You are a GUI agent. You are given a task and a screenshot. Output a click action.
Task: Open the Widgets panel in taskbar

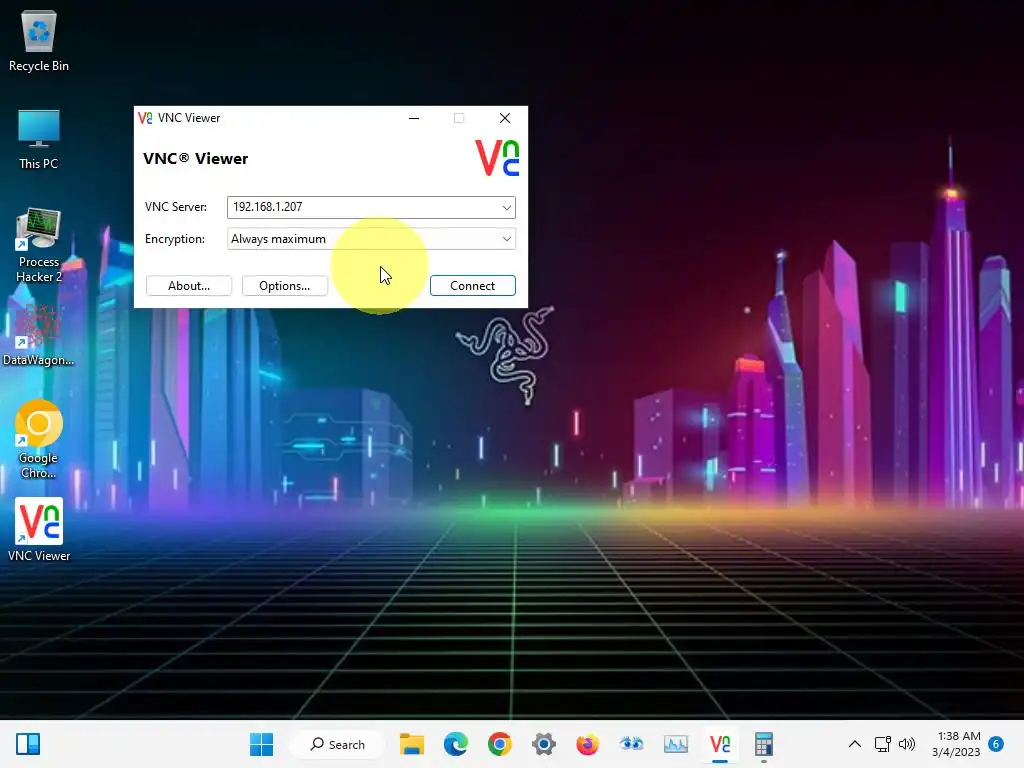coord(28,744)
